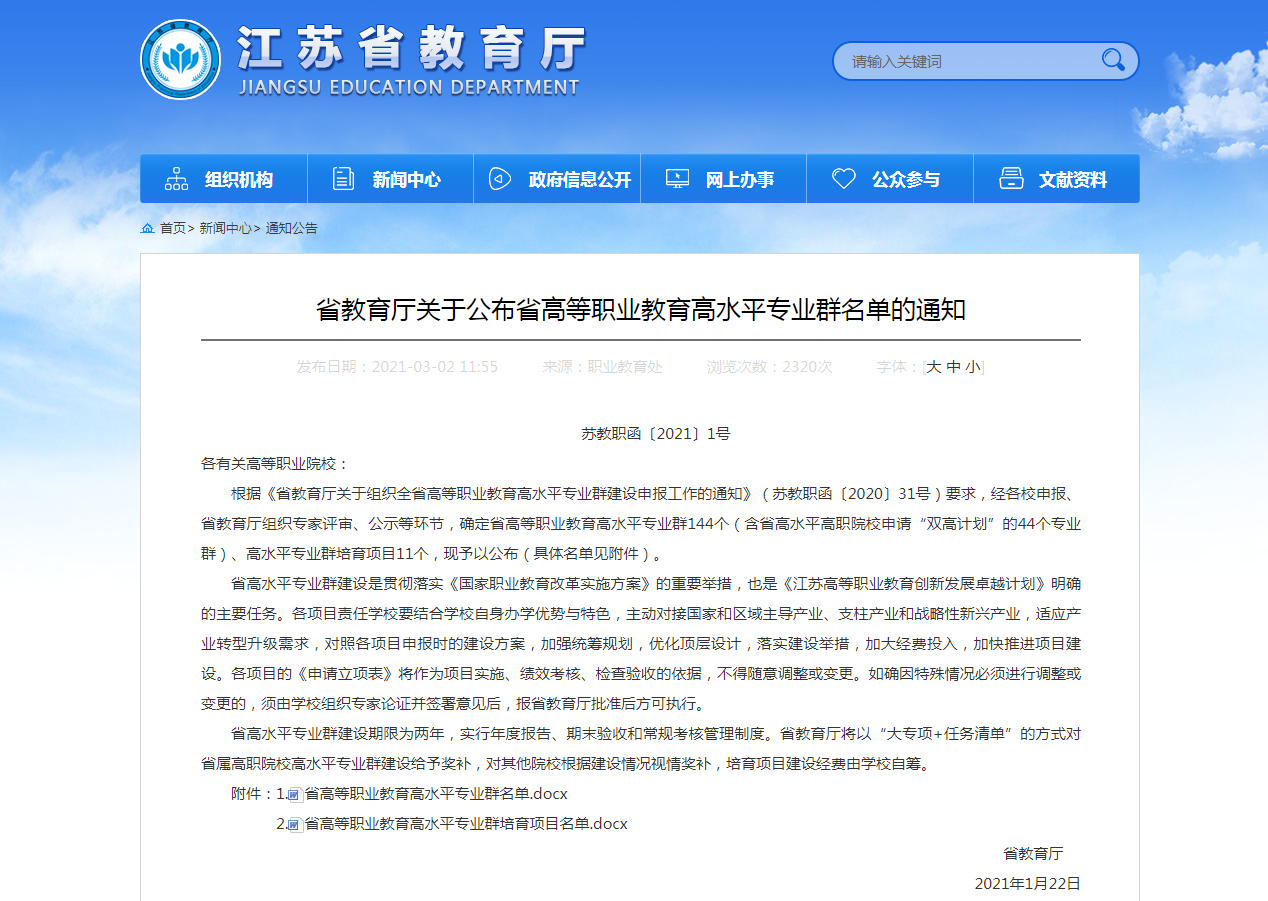Image resolution: width=1268 pixels, height=901 pixels.
Task: Click the paperclip icon on attachment 1
Action: (x=294, y=793)
